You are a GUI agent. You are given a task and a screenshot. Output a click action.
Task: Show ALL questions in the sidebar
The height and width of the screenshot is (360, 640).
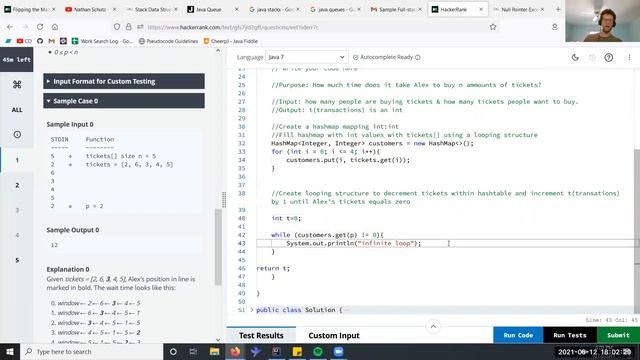click(17, 110)
